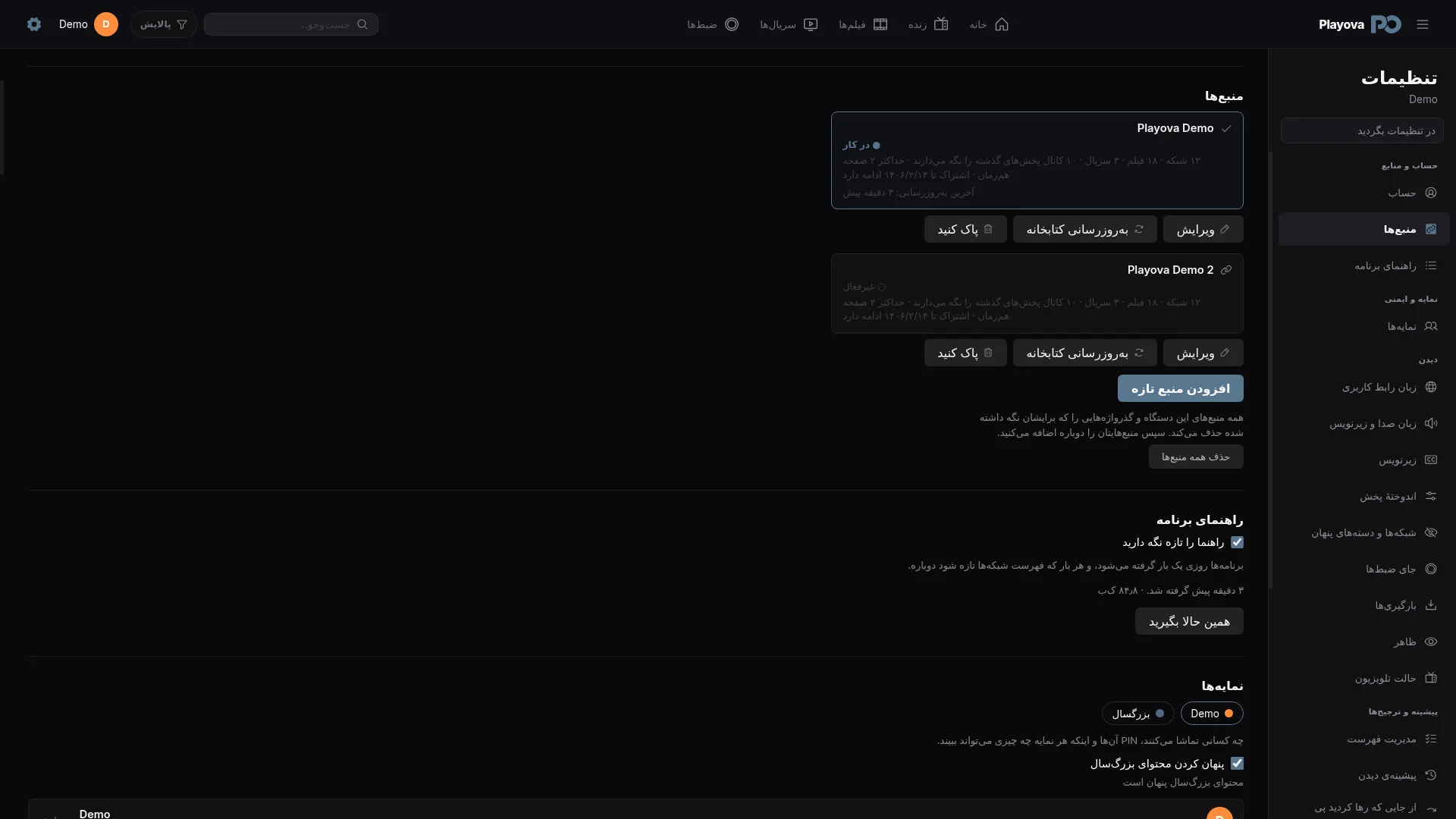Click speaker icon for زبان صدا و زیرنویس
Viewport: 1456px width, 819px height.
point(1431,423)
